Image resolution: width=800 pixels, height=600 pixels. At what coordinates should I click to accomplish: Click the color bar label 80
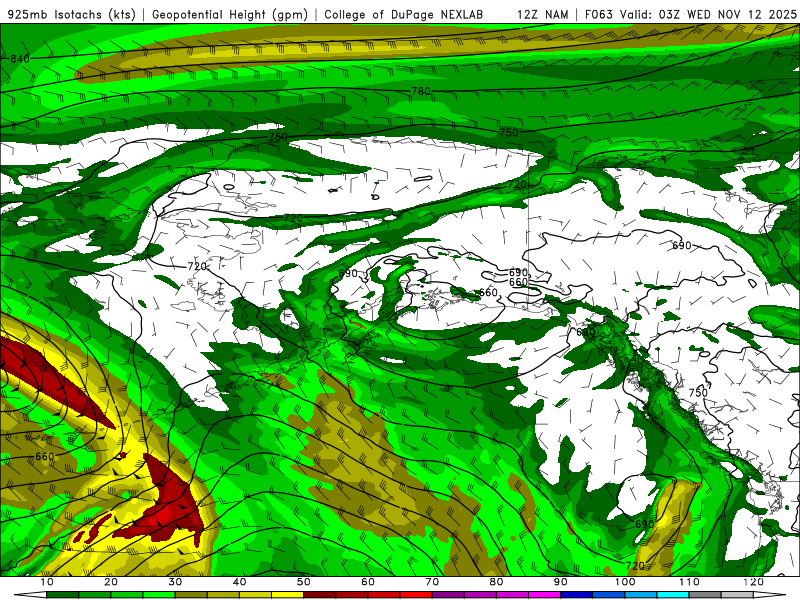[x=496, y=582]
